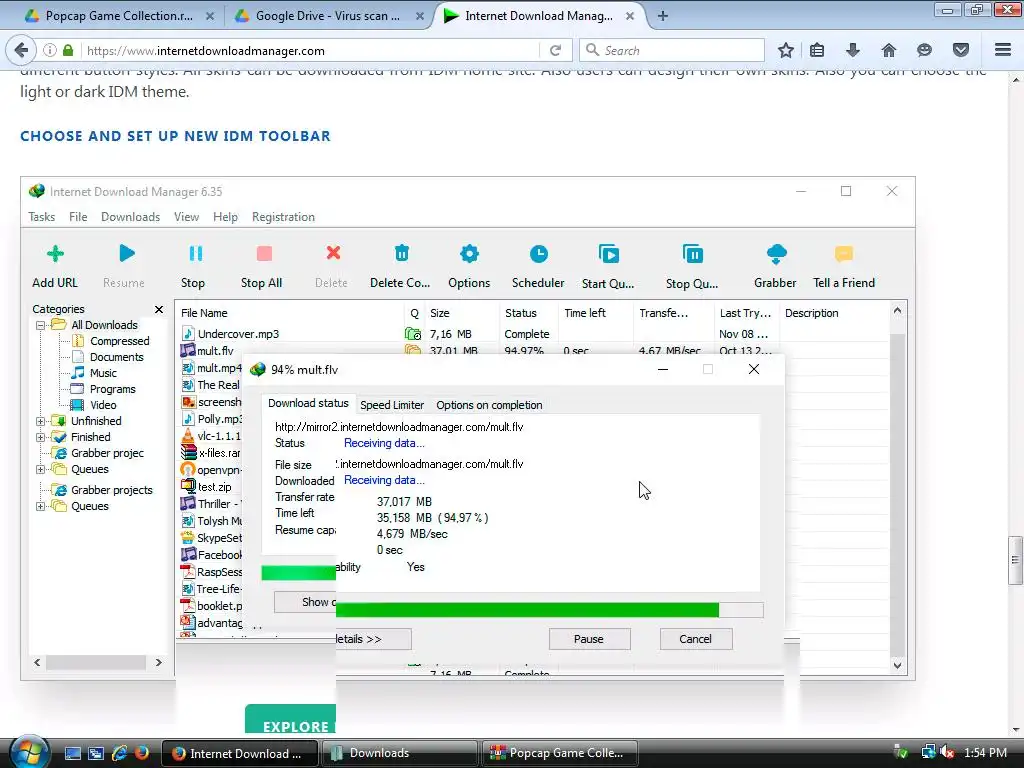Reload the page with refresh icon
1024x768 pixels.
click(x=556, y=50)
